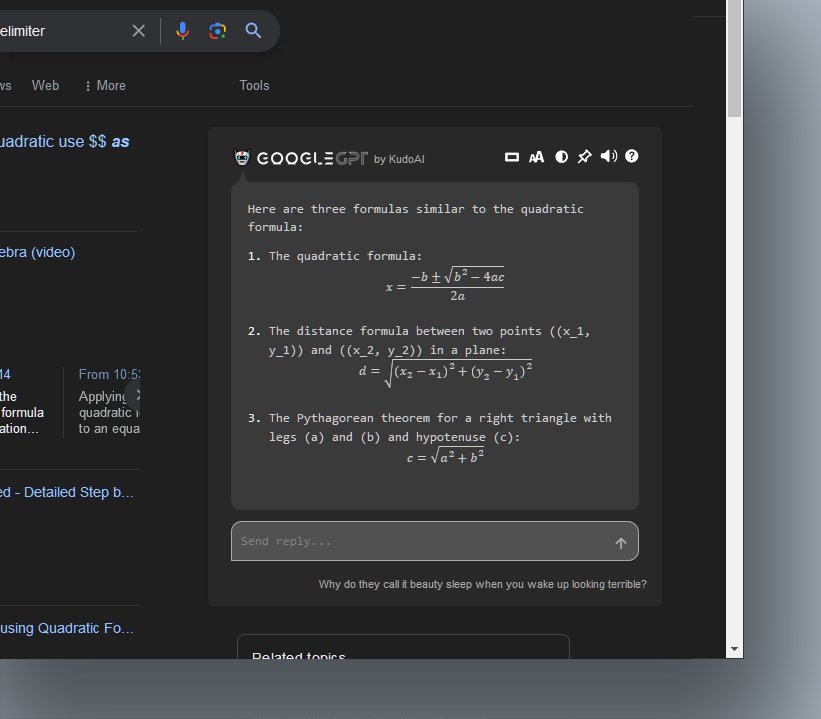Click the scrollbar down arrow
This screenshot has width=821, height=719.
[734, 649]
